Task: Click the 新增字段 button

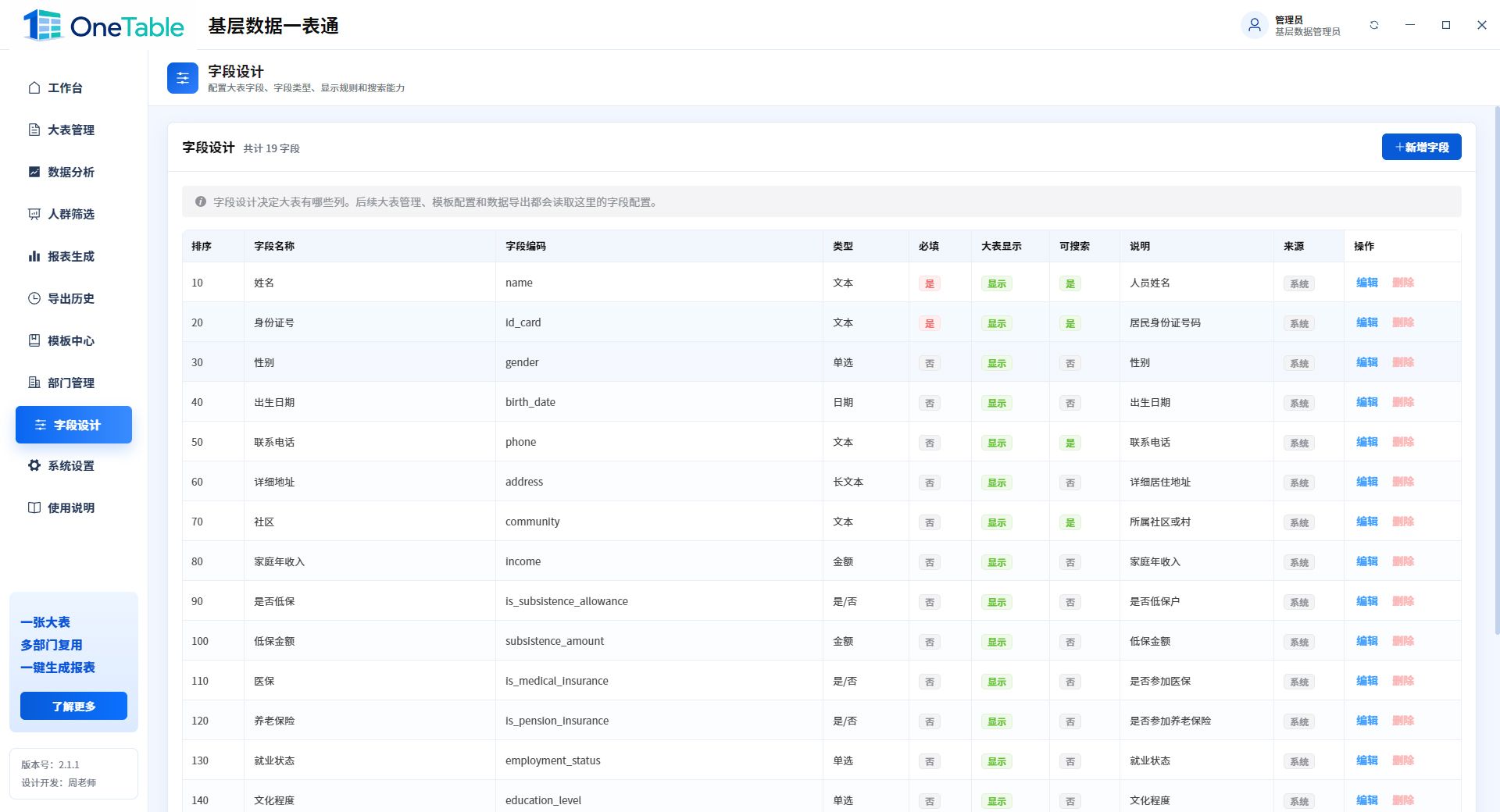Action: pos(1421,147)
